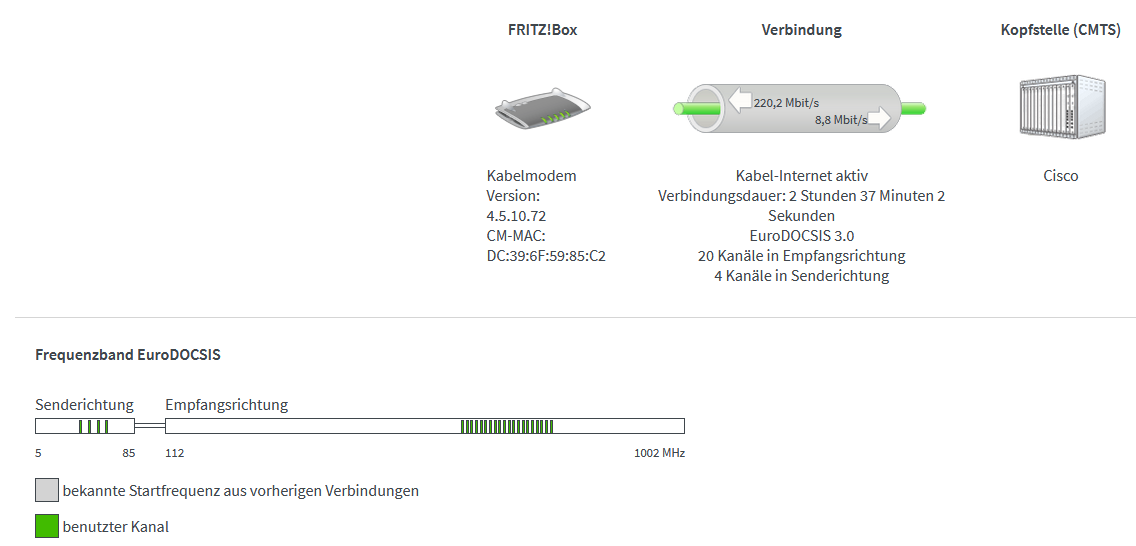The height and width of the screenshot is (546, 1136).
Task: Click the Cisco CMTS cabinet icon
Action: point(1060,106)
